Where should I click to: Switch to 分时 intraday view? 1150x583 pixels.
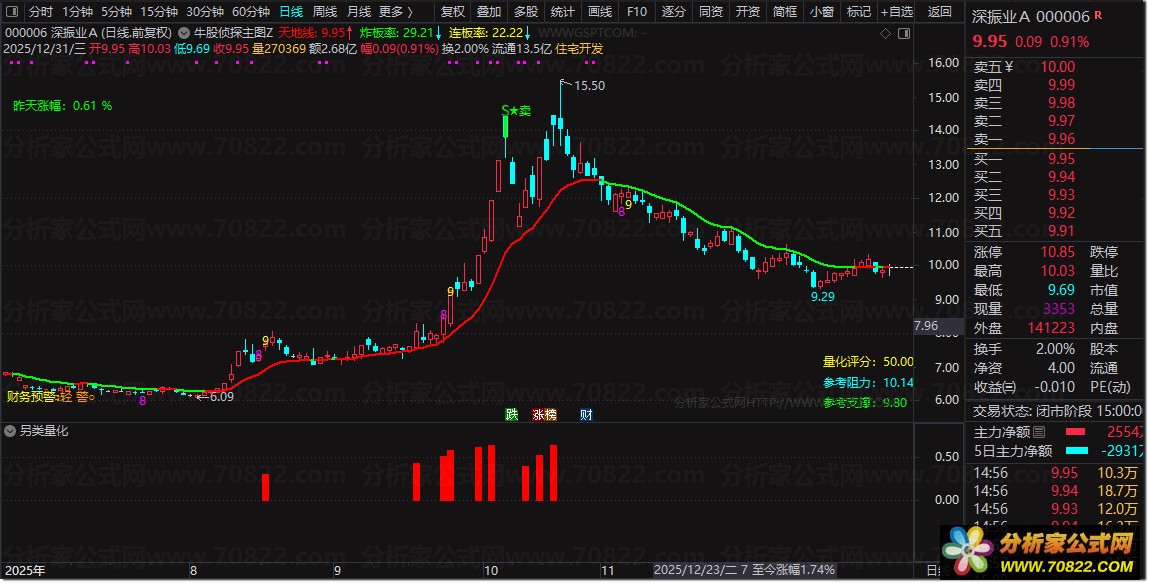(x=41, y=12)
